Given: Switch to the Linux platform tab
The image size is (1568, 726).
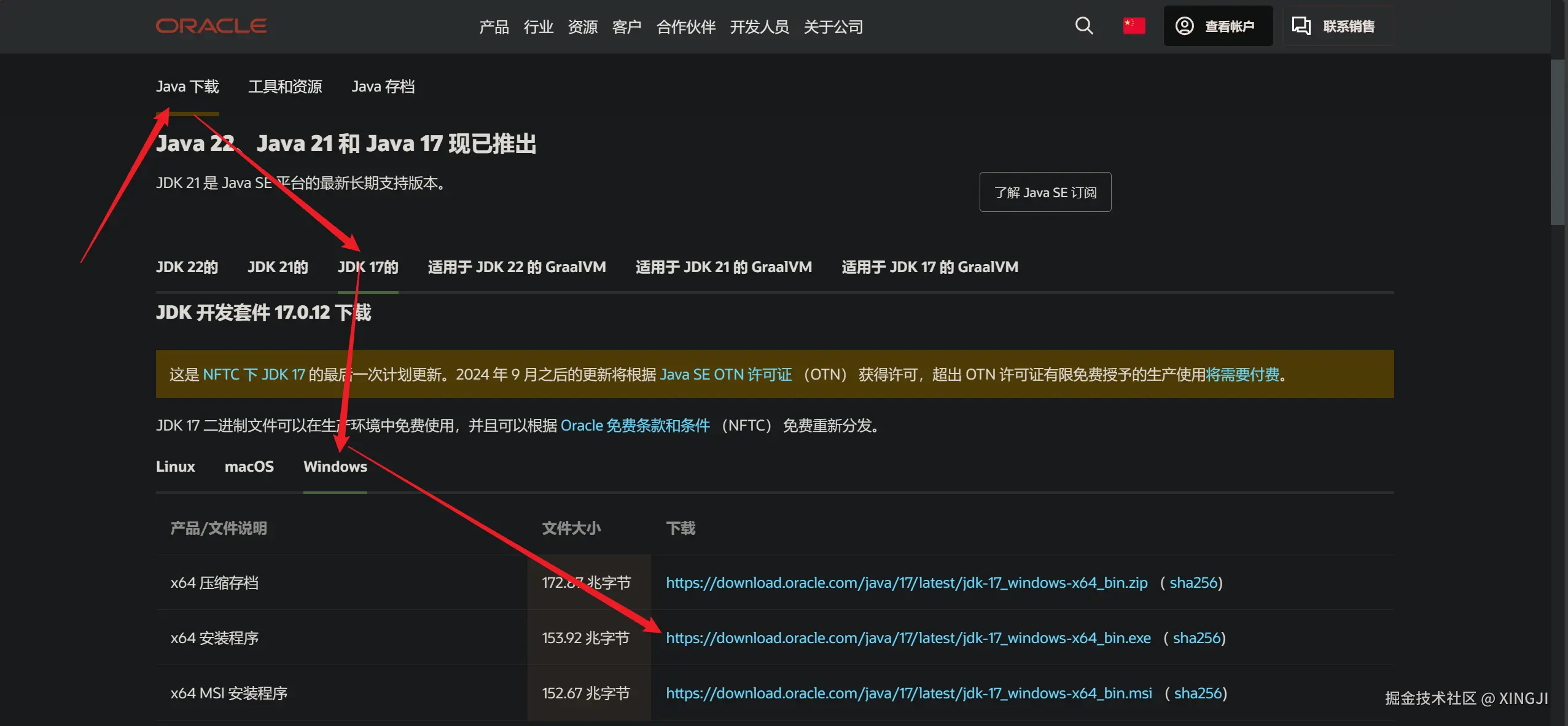Looking at the screenshot, I should click(x=175, y=467).
